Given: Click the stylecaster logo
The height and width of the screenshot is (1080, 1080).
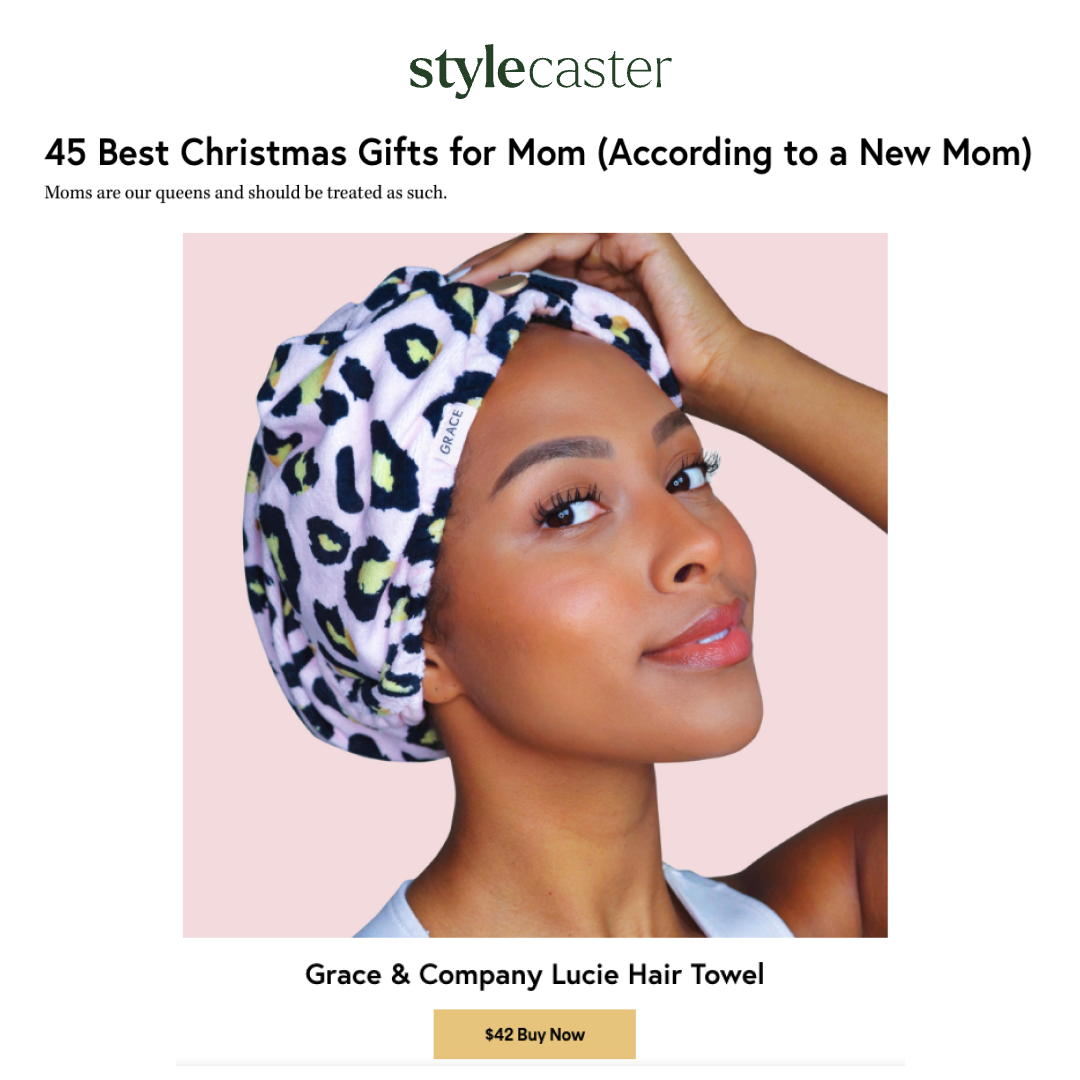Looking at the screenshot, I should pyautogui.click(x=540, y=69).
